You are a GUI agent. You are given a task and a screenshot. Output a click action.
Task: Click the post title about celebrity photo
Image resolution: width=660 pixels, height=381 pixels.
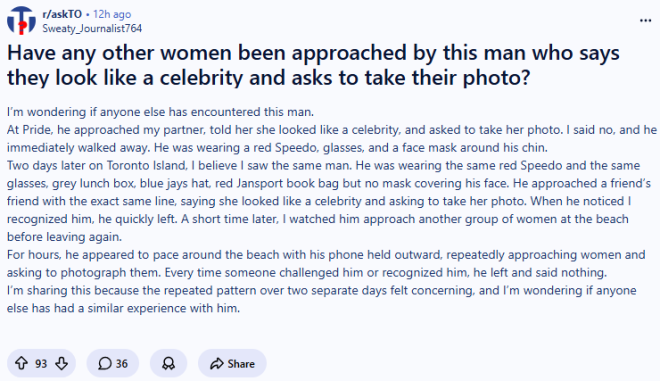coord(313,65)
